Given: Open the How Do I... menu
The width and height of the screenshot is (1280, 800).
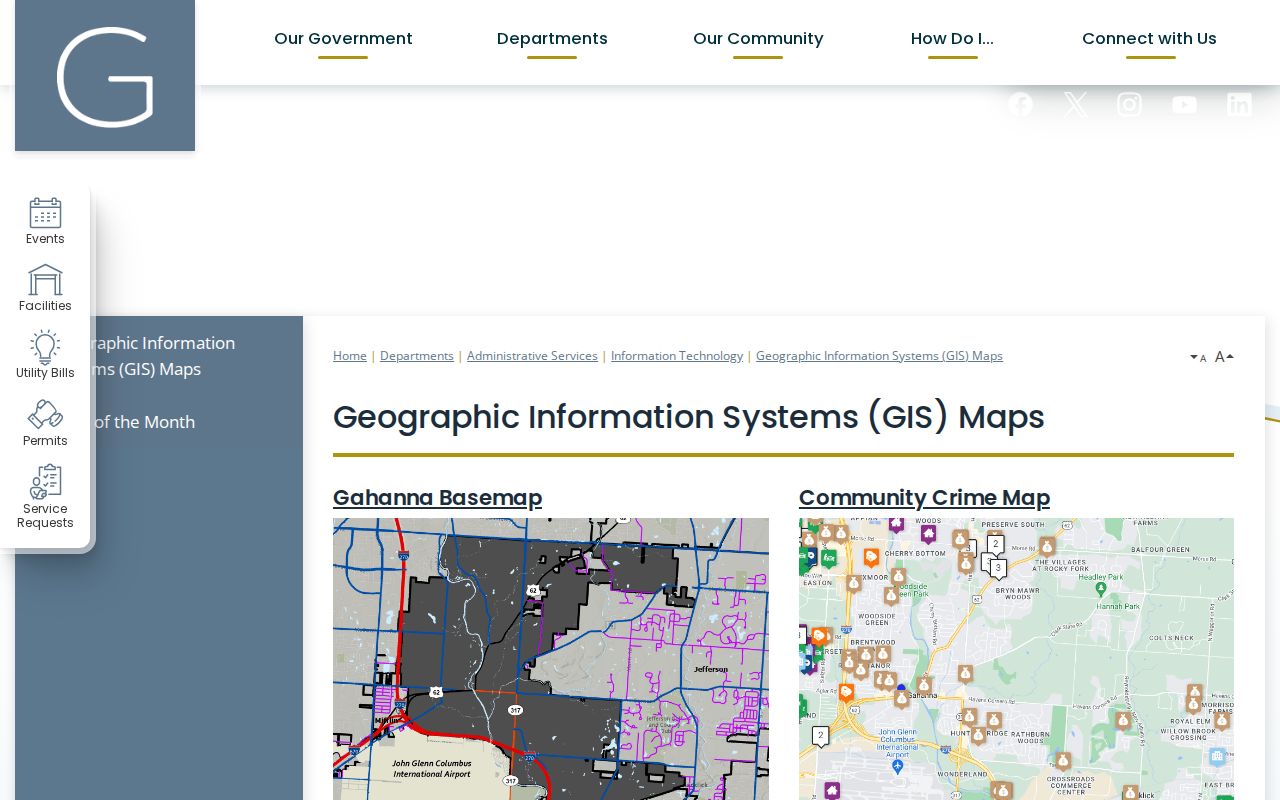Looking at the screenshot, I should [x=952, y=39].
